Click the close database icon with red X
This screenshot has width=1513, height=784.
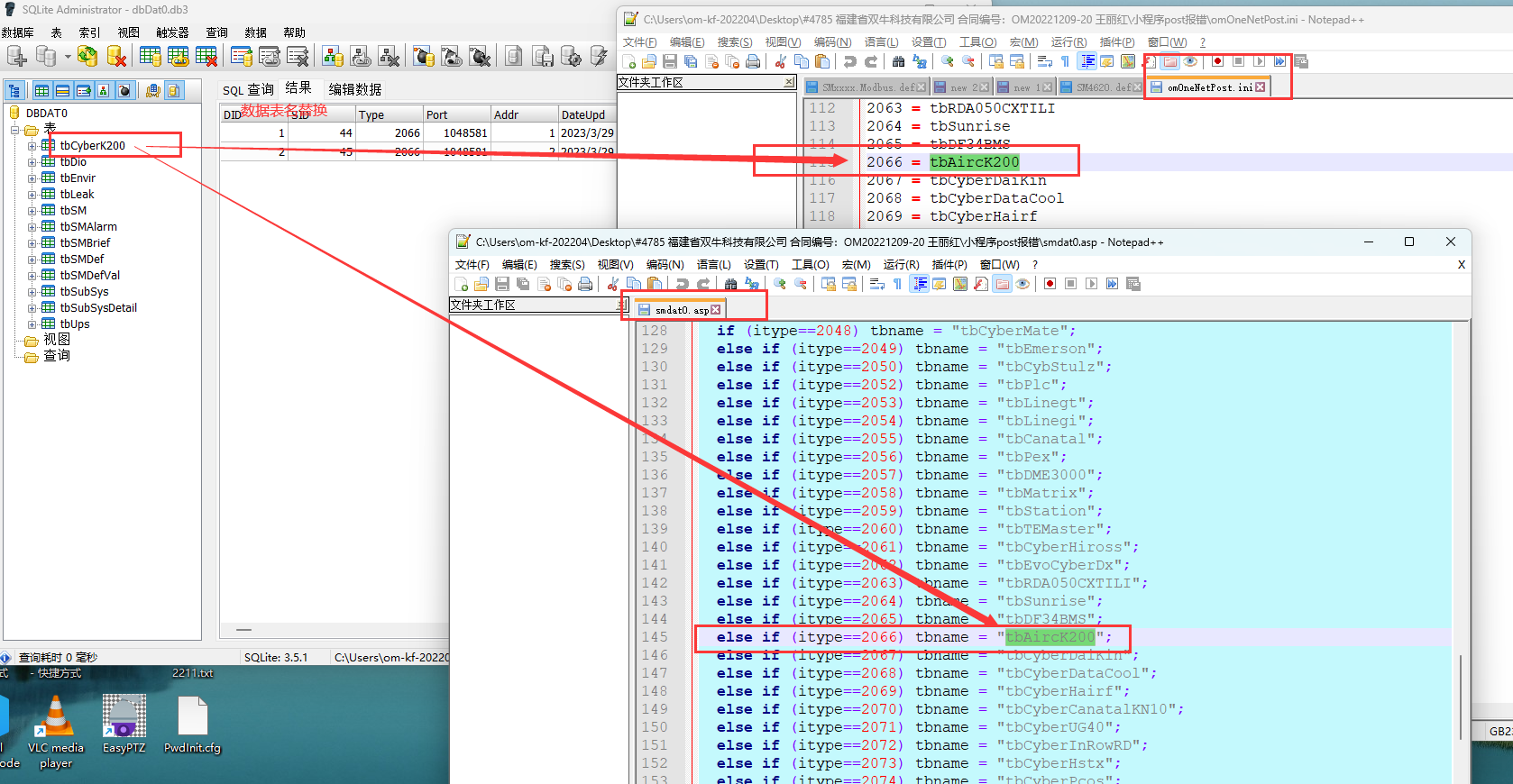point(115,57)
